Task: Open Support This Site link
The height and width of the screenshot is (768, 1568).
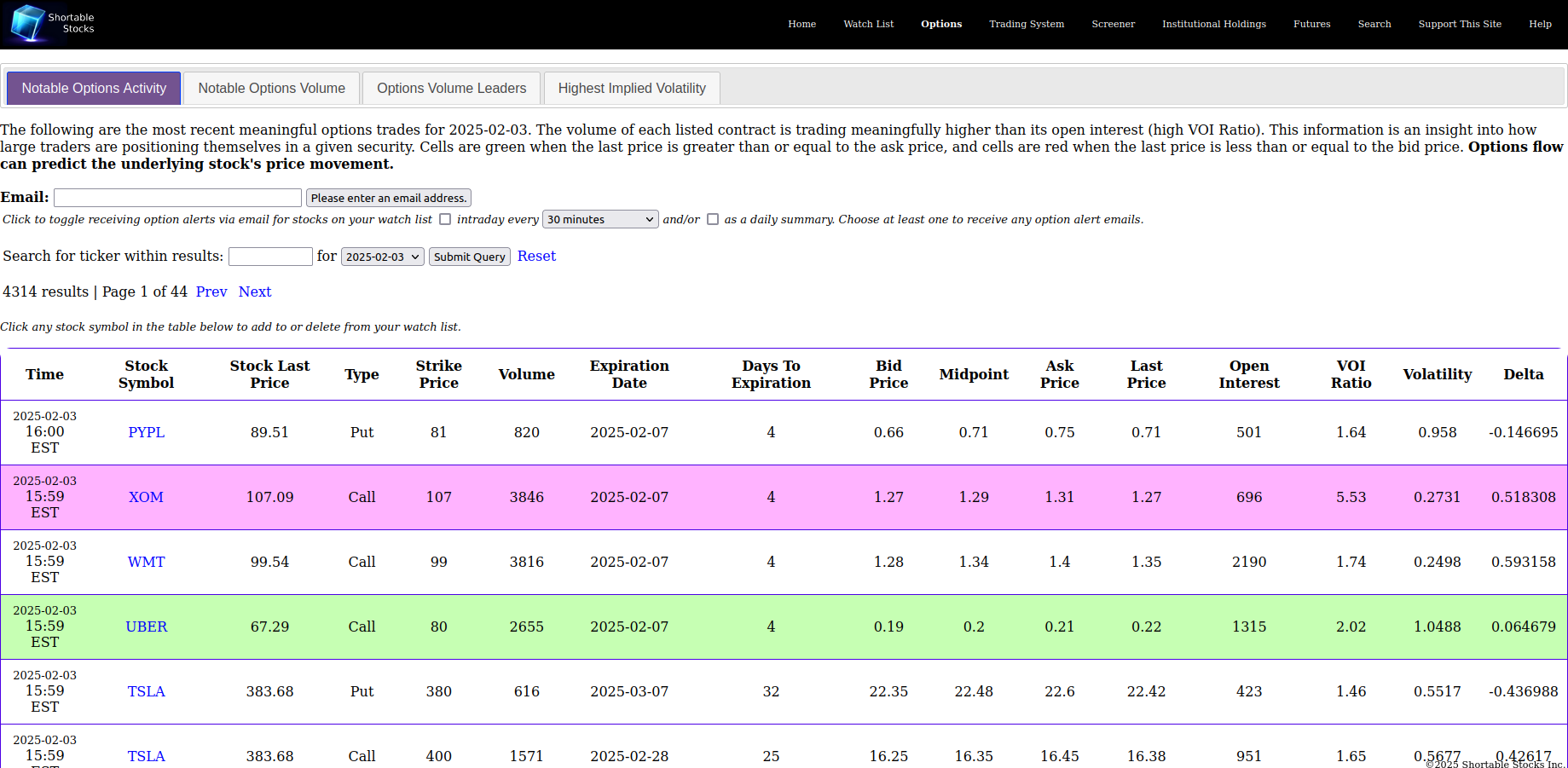Action: point(1460,24)
